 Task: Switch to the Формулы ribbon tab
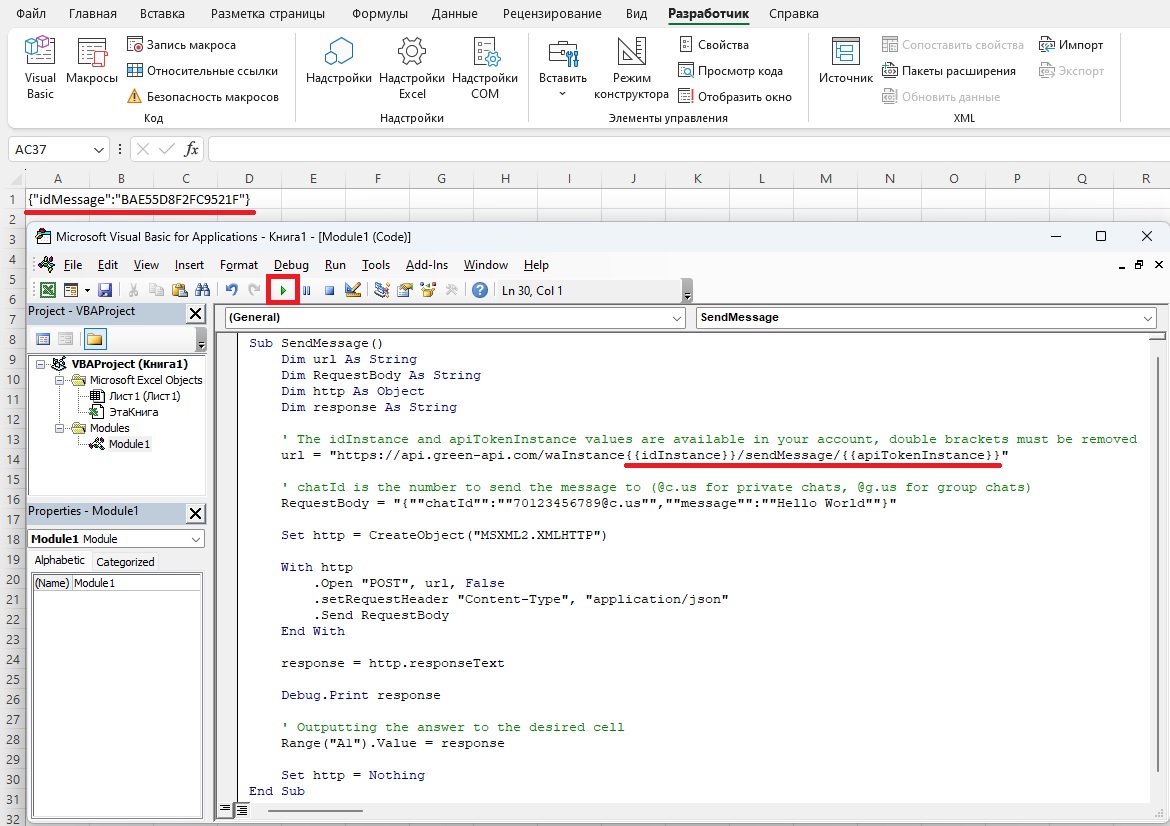point(380,14)
